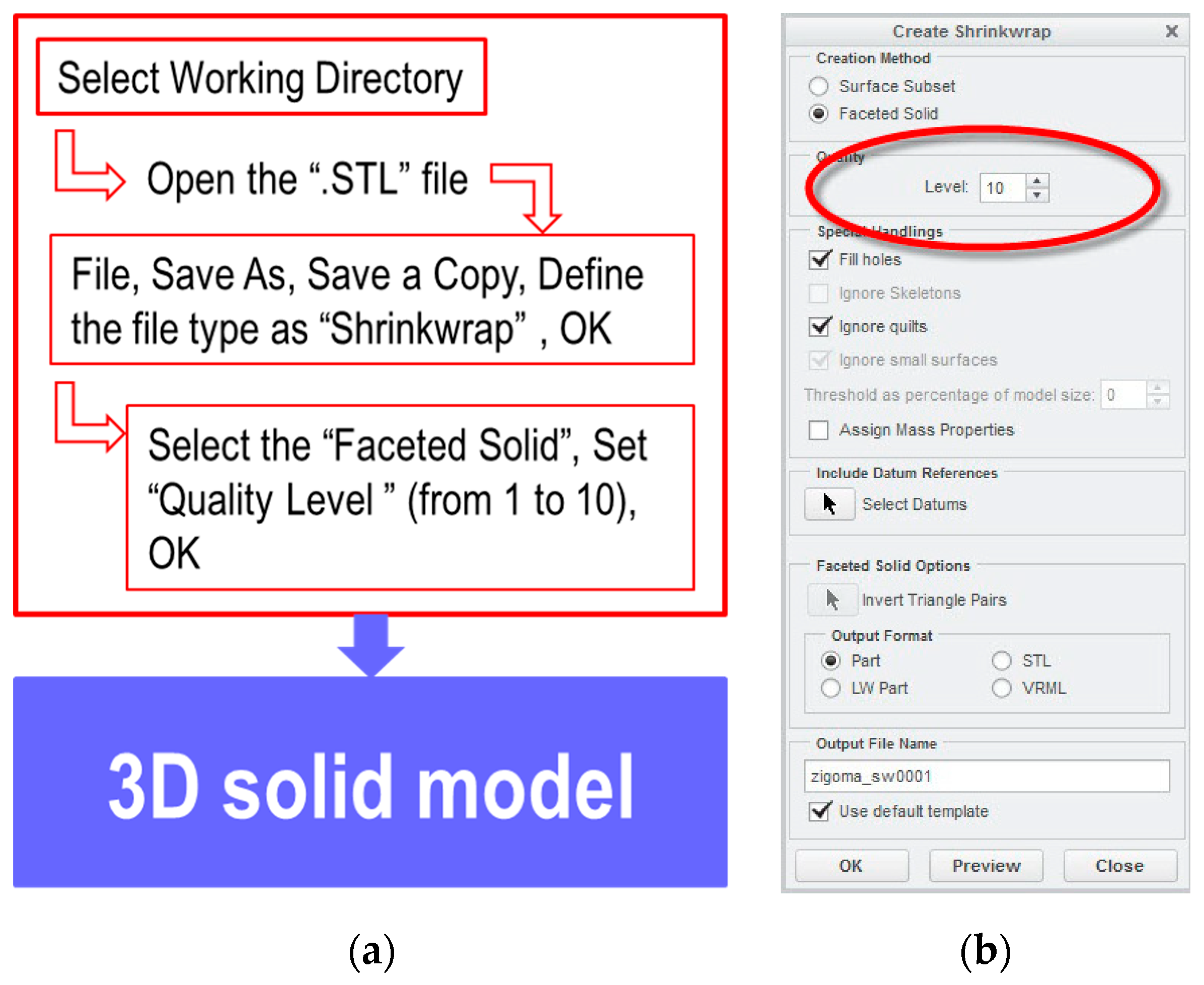This screenshot has width=1204, height=985.
Task: Click the Select Datums arrow icon
Action: click(x=829, y=504)
